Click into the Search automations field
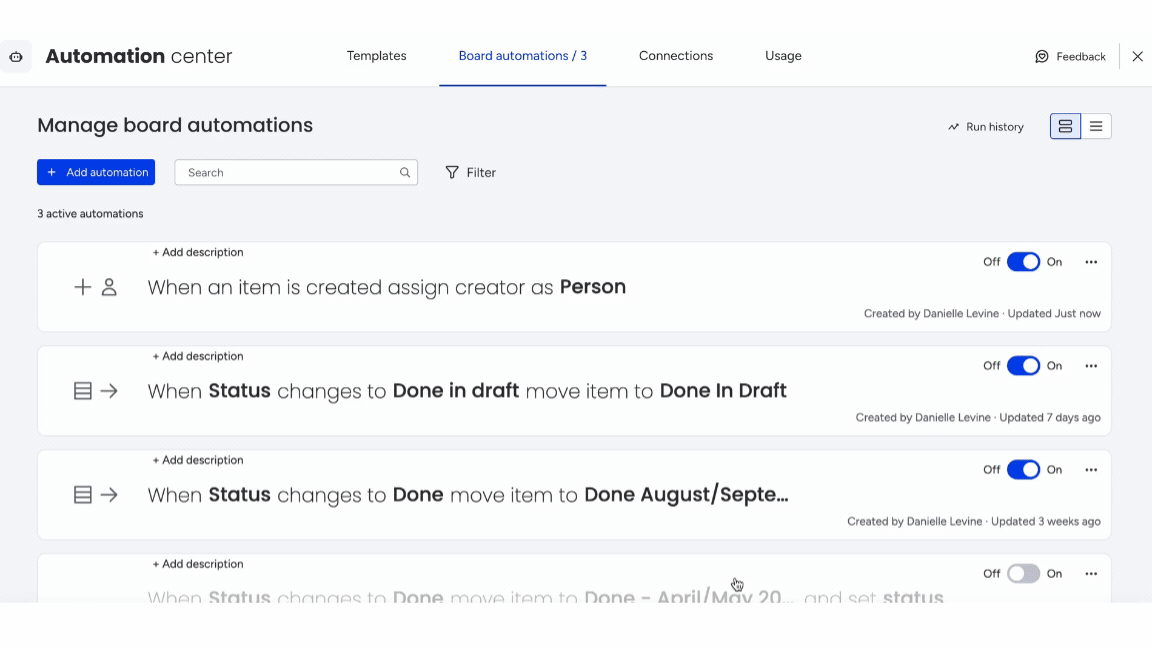The height and width of the screenshot is (648, 1152). tap(296, 173)
